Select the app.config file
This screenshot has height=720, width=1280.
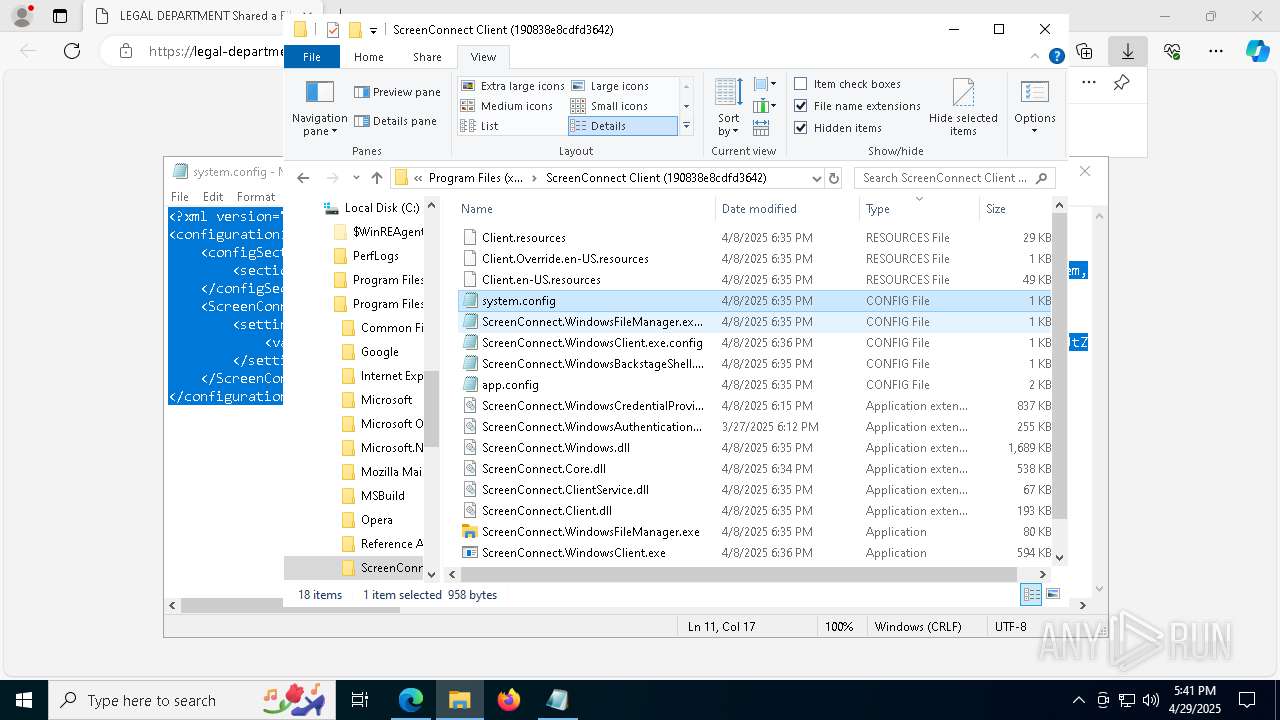pos(755,385)
